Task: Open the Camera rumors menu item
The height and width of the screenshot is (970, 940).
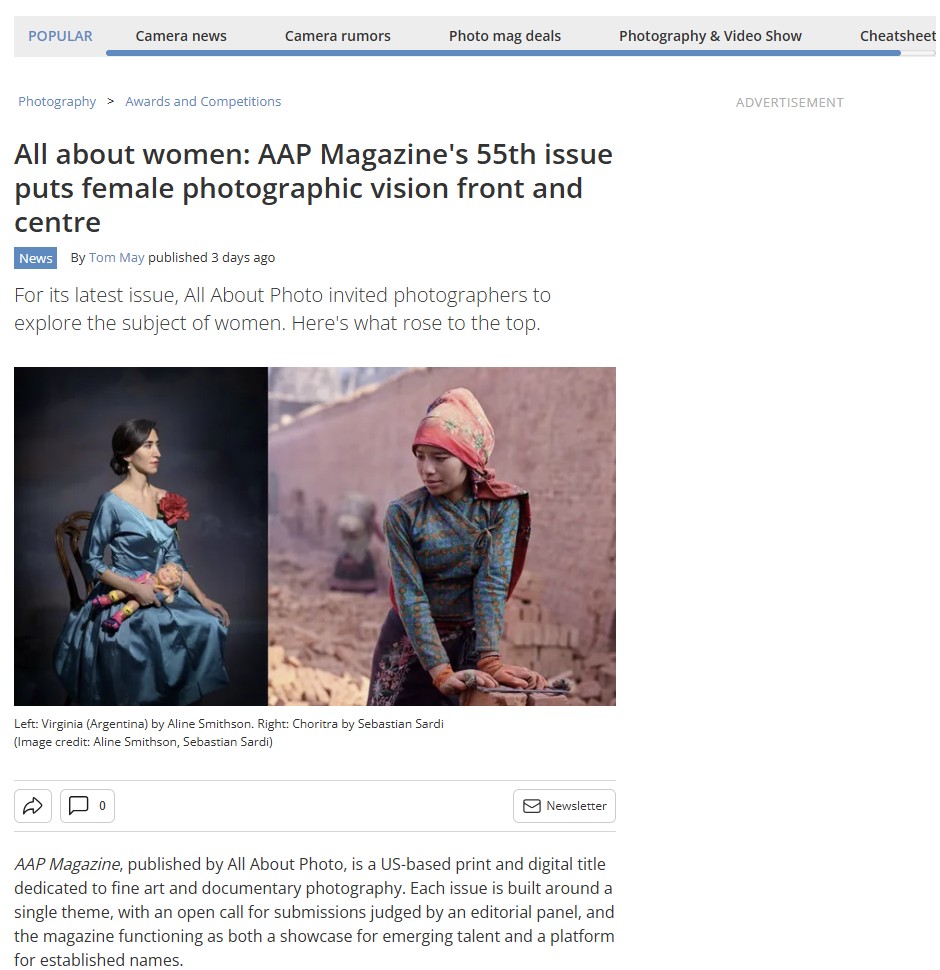Action: 338,36
